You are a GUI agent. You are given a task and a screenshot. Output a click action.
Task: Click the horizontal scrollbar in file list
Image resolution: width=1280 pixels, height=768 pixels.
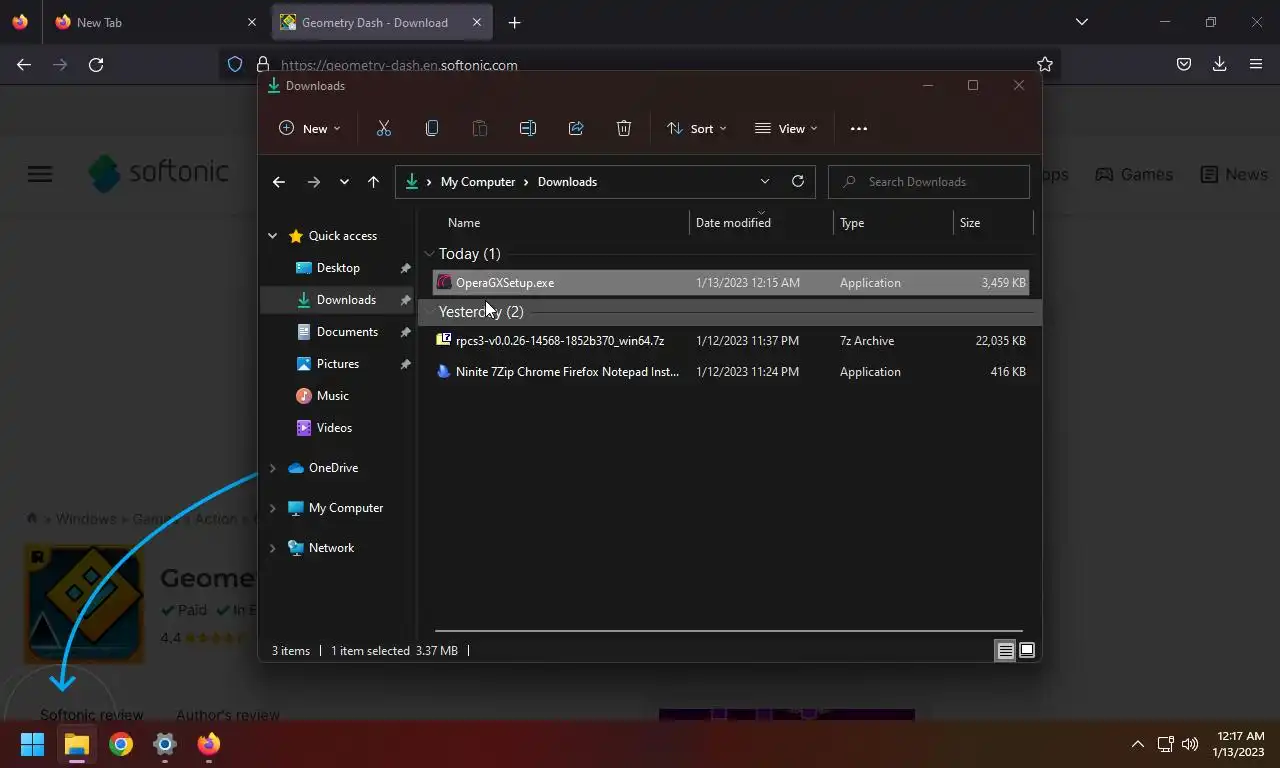coord(729,631)
